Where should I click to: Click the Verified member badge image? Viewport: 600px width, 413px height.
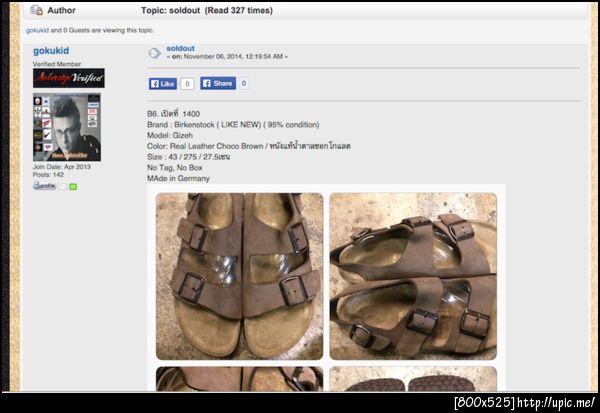pyautogui.click(x=68, y=78)
